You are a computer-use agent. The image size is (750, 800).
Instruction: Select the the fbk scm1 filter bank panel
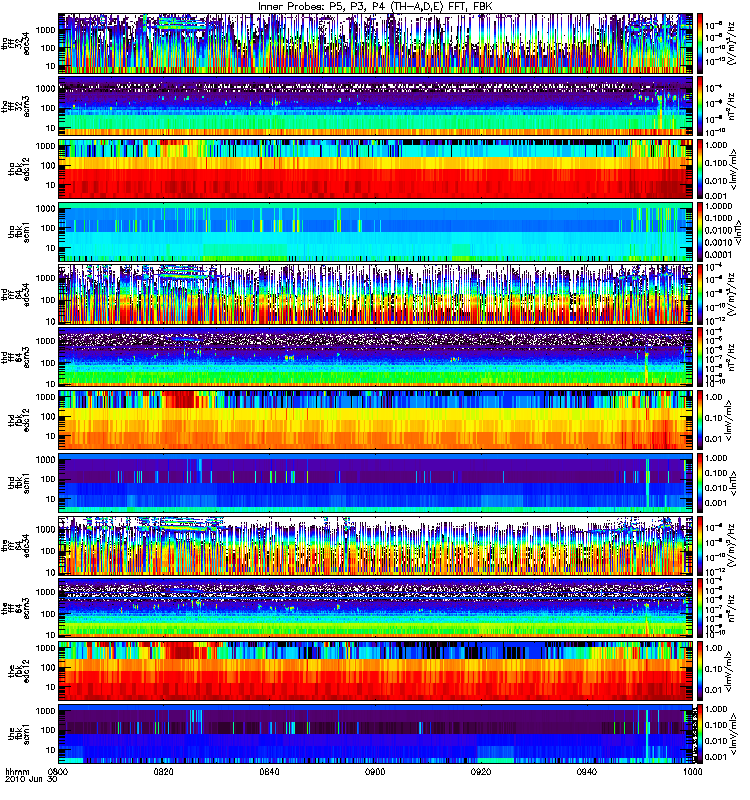click(x=375, y=734)
